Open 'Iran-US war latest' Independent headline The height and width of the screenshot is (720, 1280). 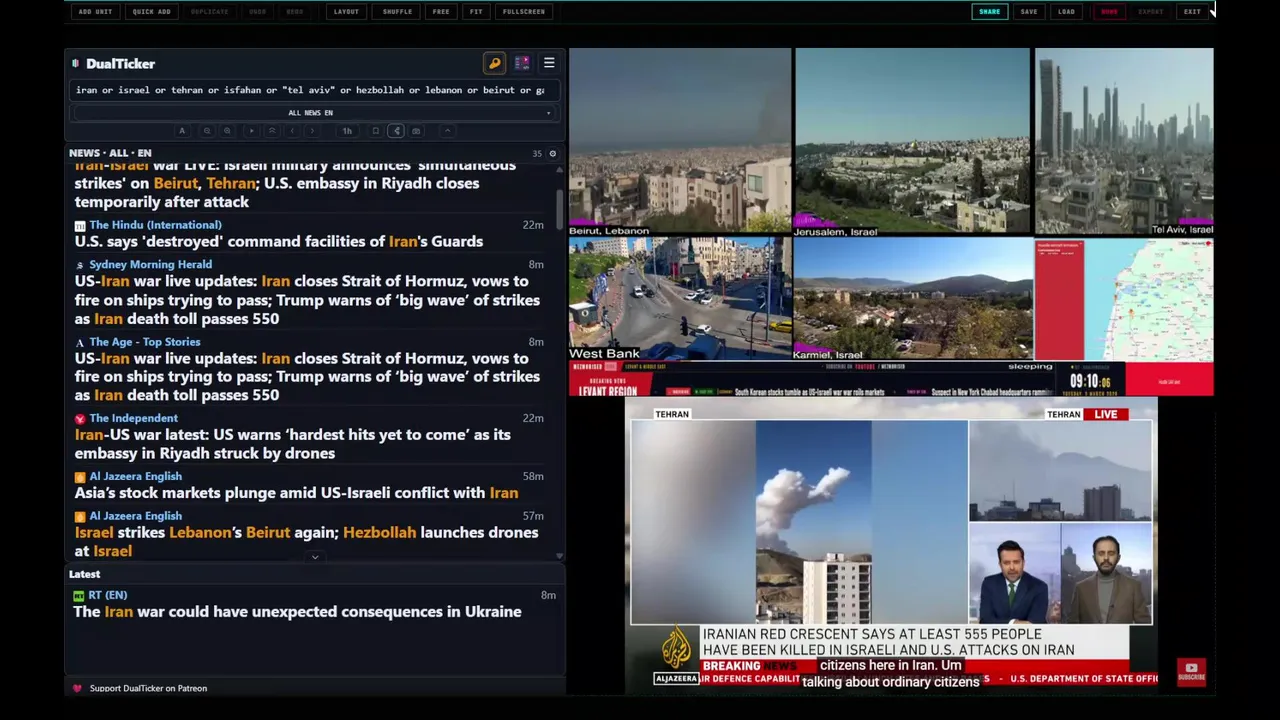[293, 444]
